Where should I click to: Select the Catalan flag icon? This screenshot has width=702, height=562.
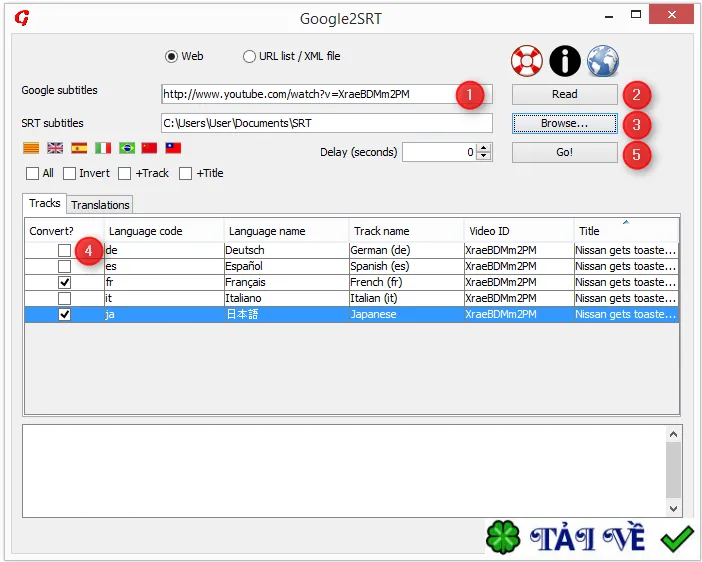pos(31,148)
